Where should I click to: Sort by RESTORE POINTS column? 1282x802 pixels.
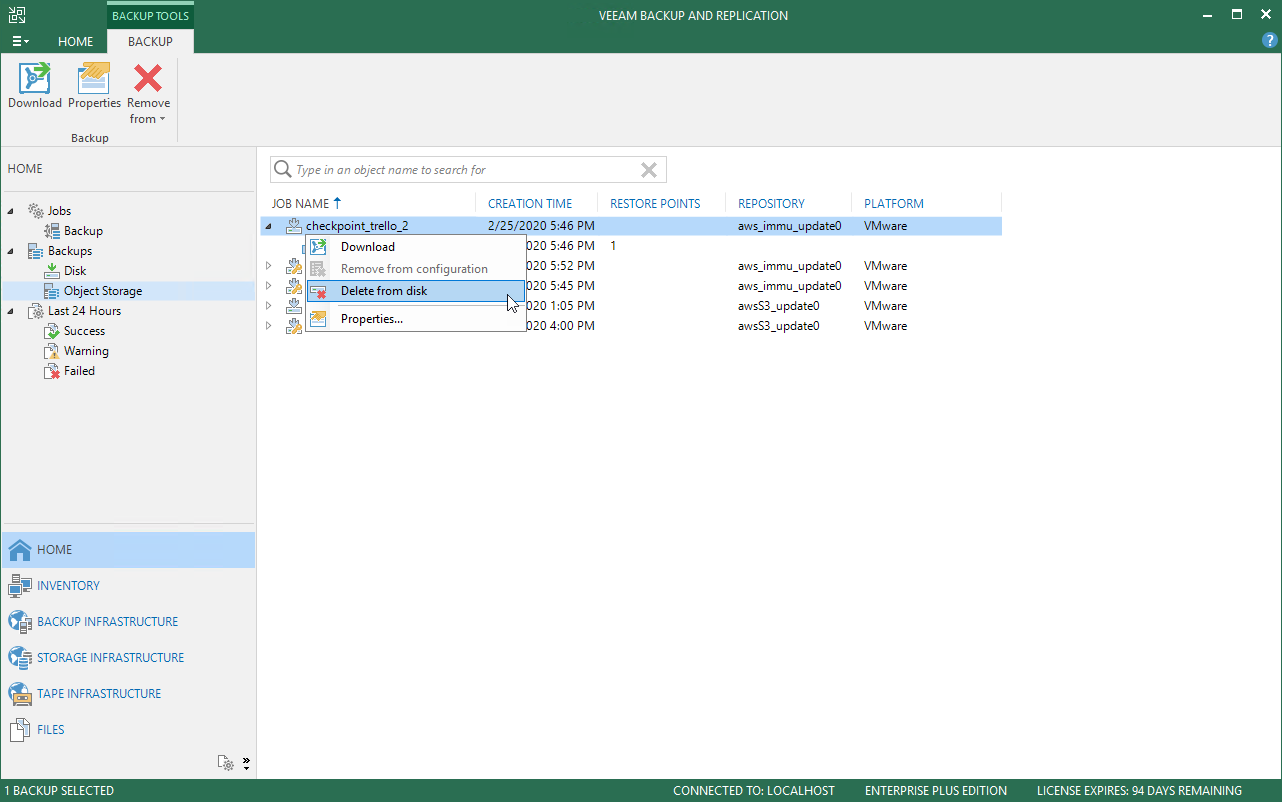(x=655, y=204)
